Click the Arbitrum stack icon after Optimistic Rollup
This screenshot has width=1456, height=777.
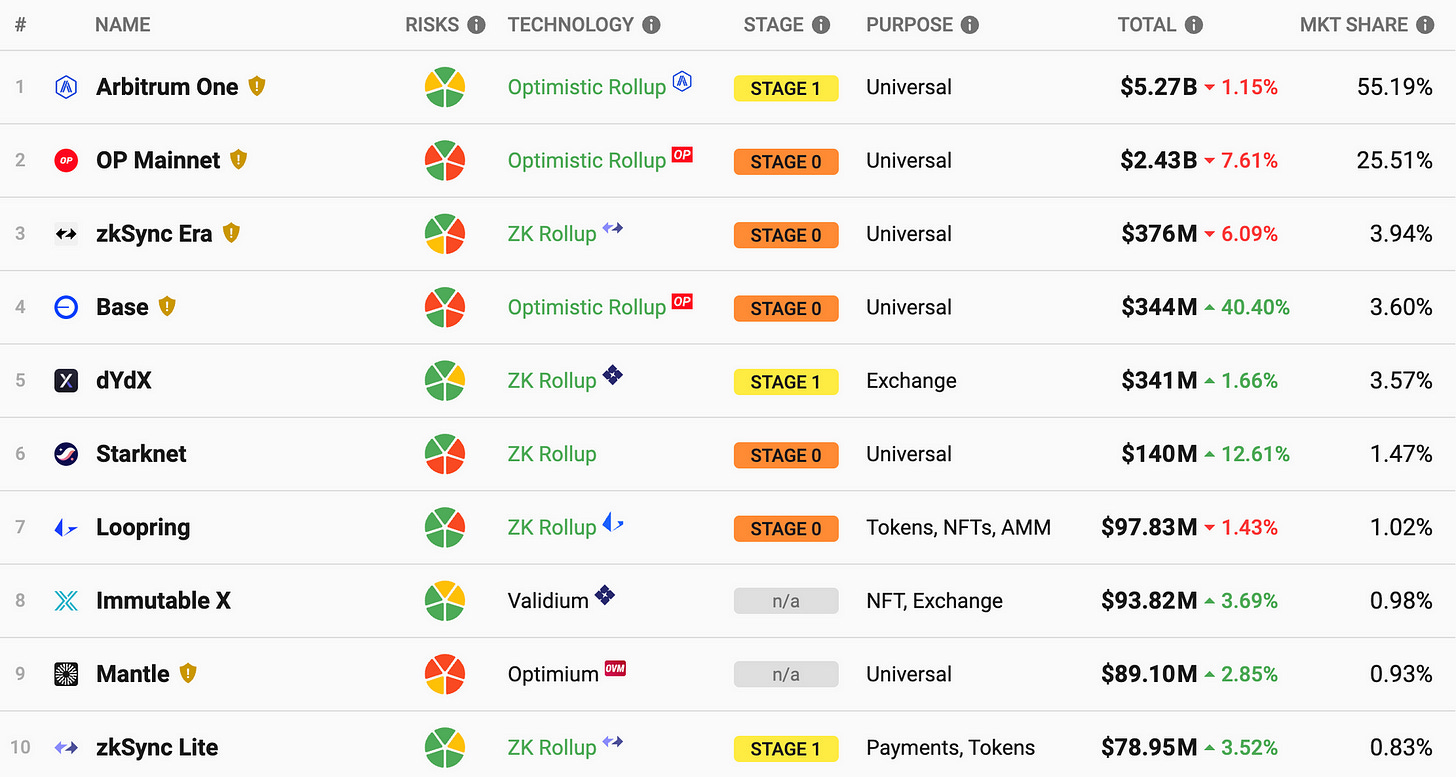[683, 81]
